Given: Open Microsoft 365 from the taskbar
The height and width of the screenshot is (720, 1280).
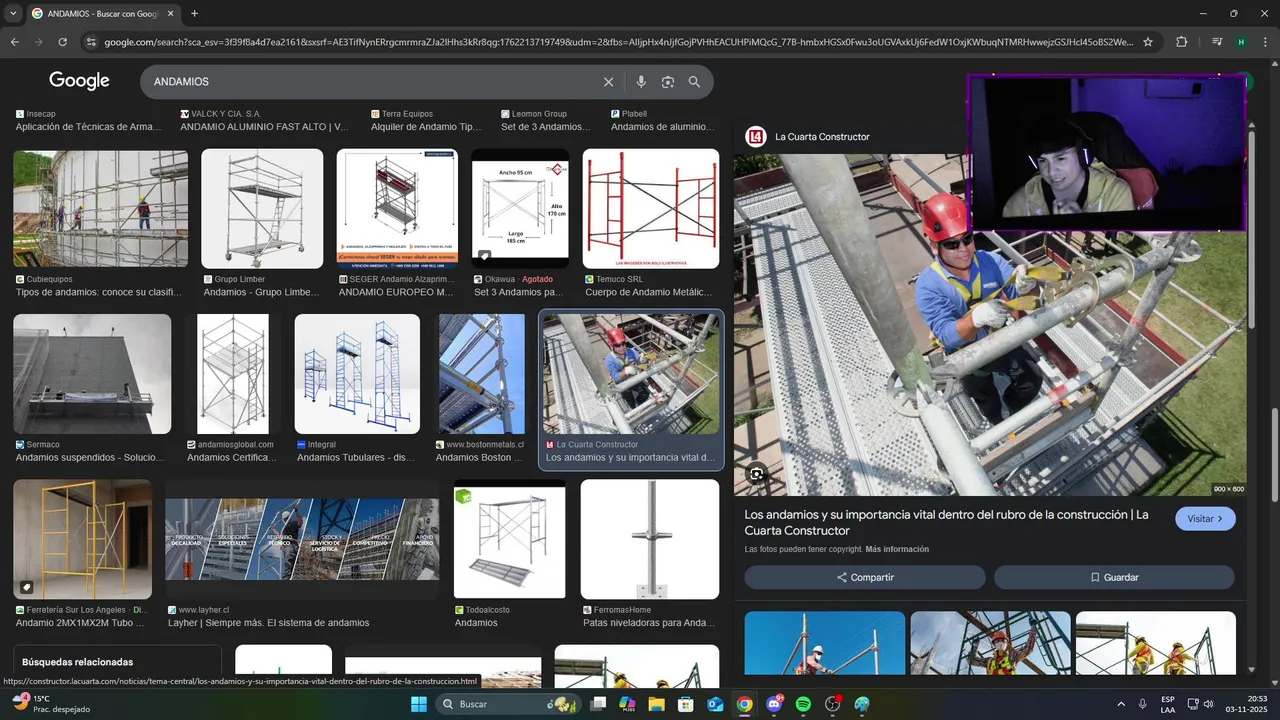Looking at the screenshot, I should click(x=627, y=704).
